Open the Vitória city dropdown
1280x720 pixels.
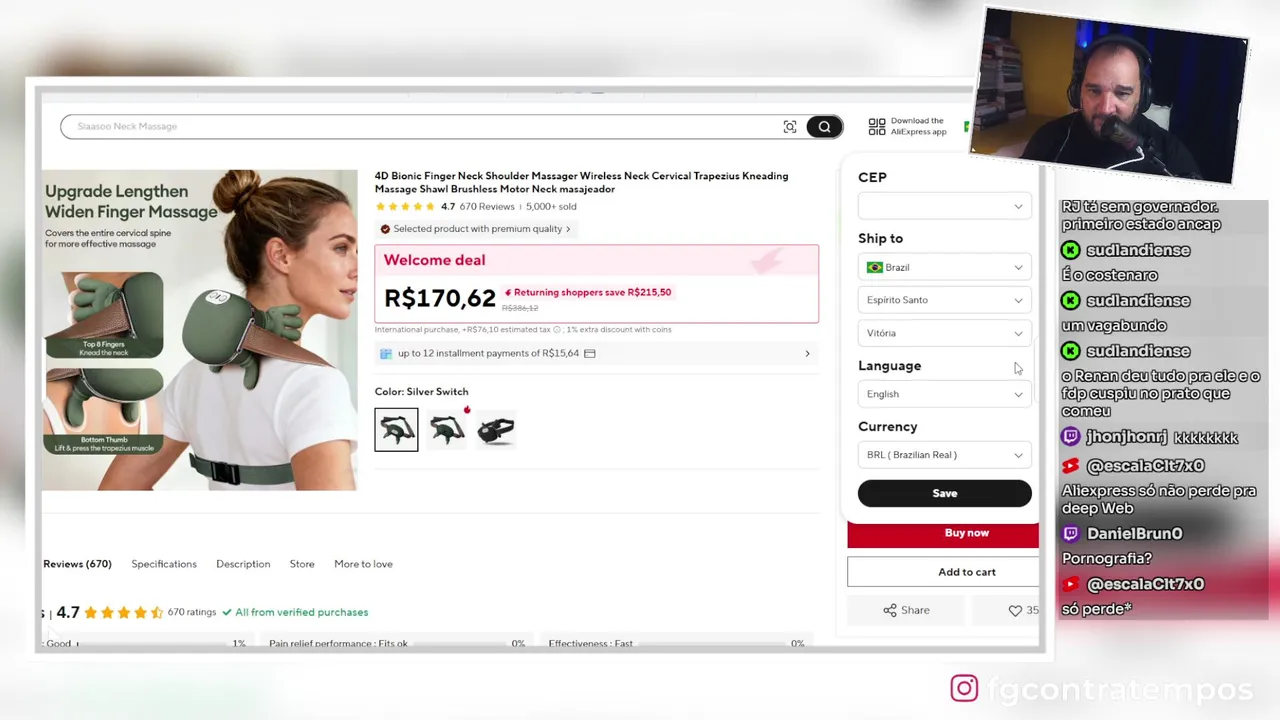click(x=944, y=333)
